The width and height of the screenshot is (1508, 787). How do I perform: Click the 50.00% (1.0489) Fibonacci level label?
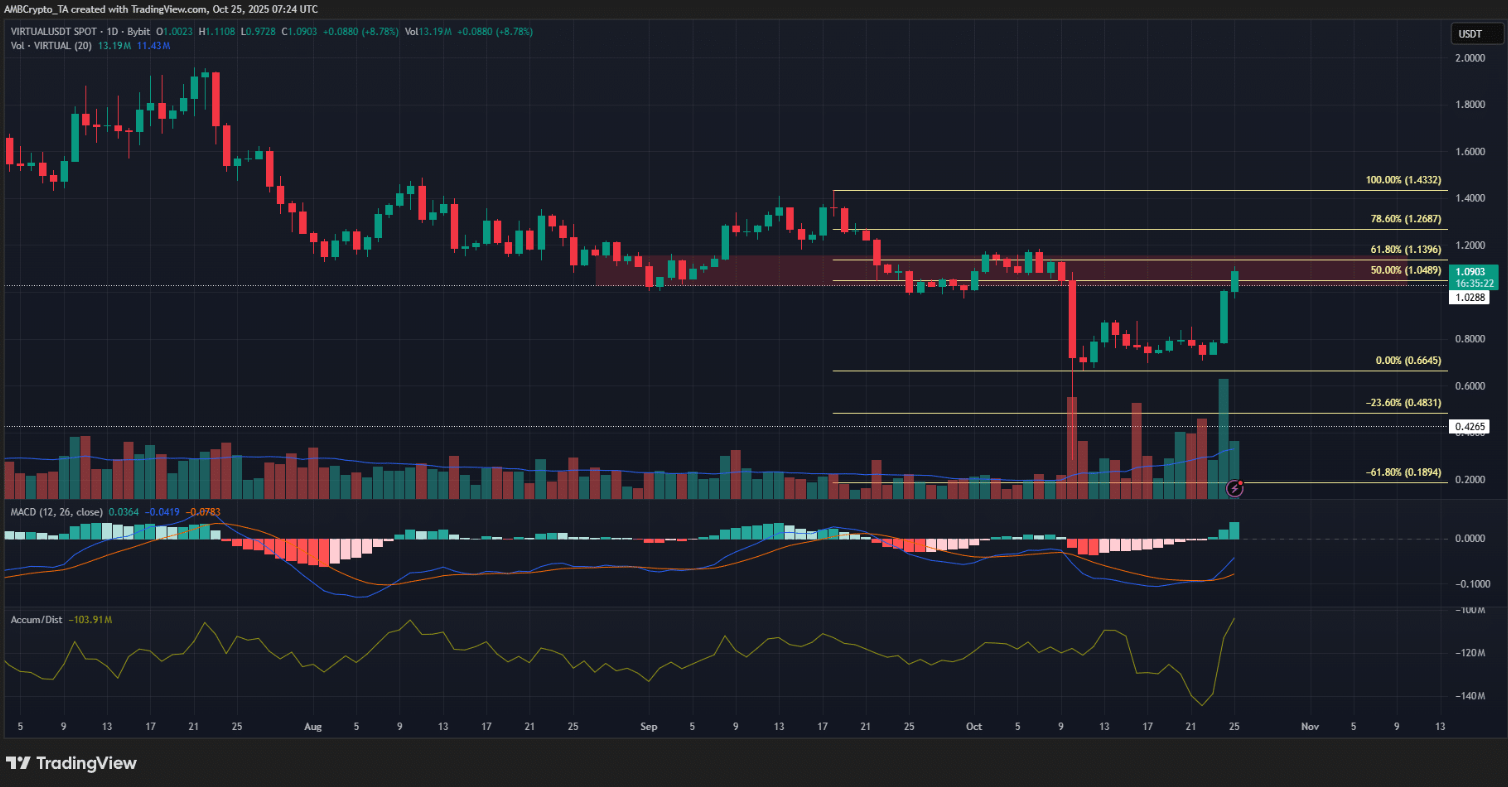tap(1405, 271)
